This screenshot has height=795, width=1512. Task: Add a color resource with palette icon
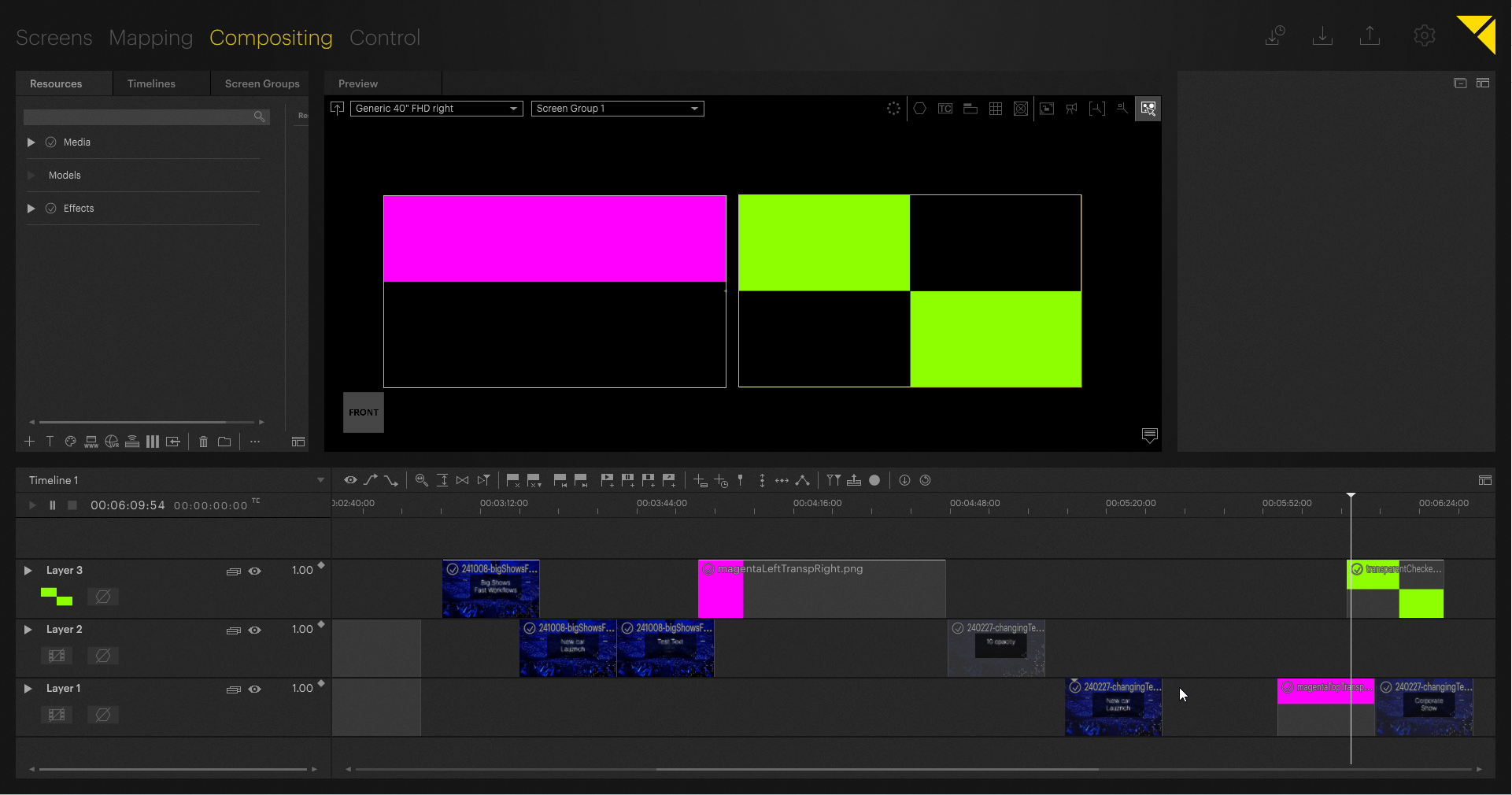[70, 442]
